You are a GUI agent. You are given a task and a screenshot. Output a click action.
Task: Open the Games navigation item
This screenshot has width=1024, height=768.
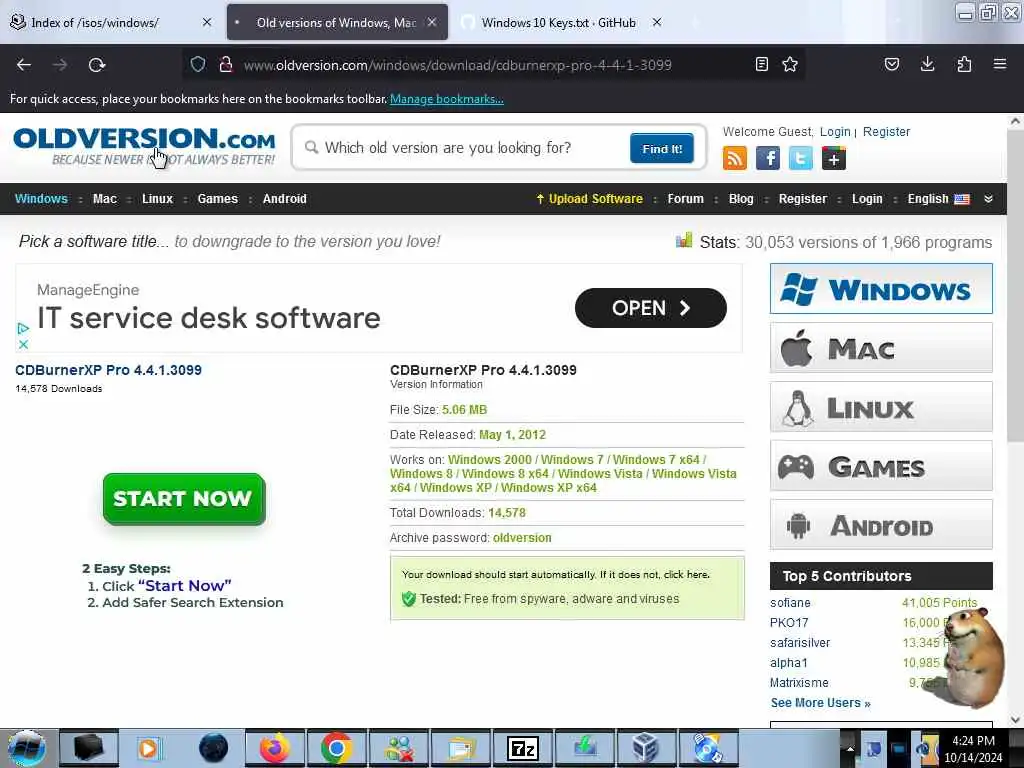(x=217, y=199)
